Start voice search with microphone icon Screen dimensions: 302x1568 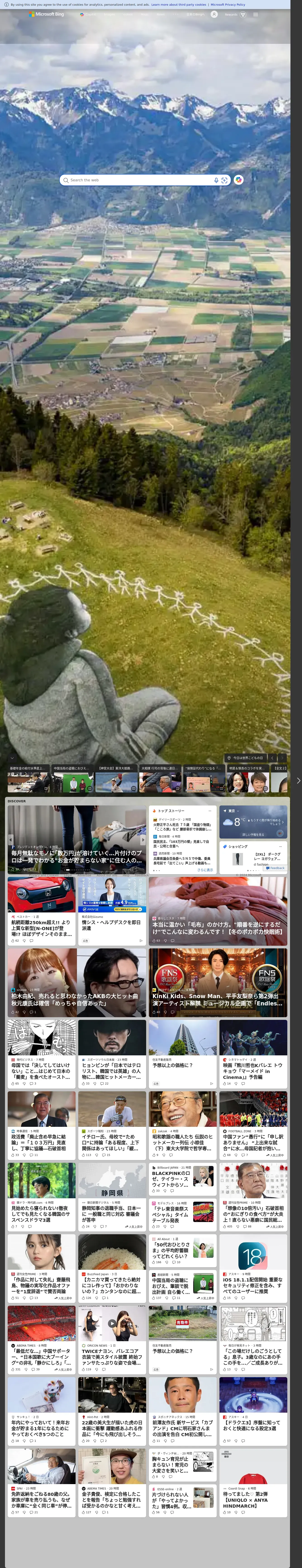(216, 180)
